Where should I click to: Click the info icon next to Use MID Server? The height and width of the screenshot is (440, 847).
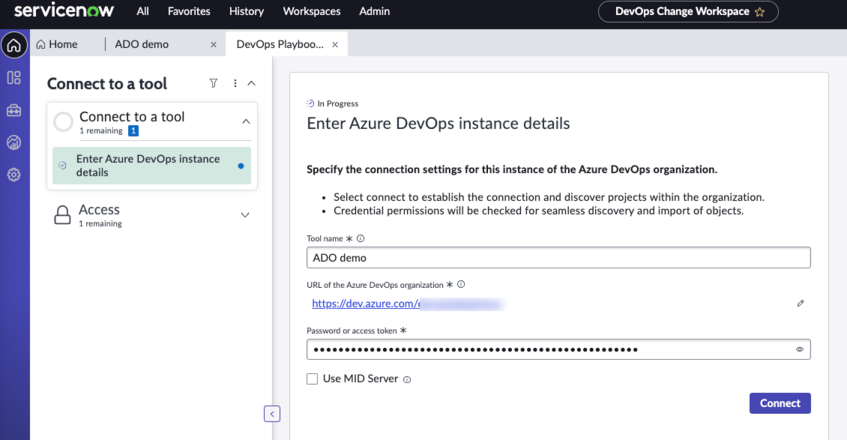[x=407, y=380]
